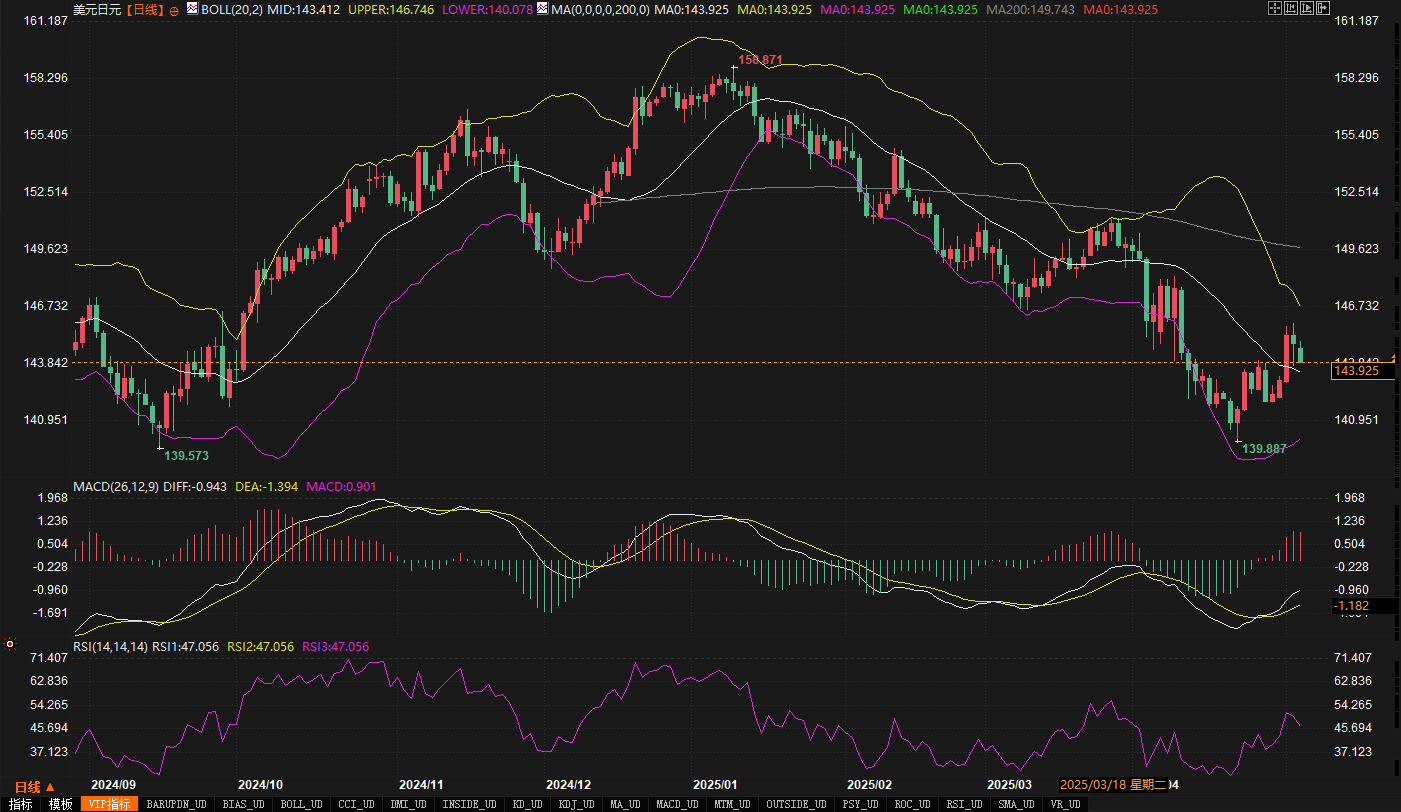This screenshot has width=1401, height=812.
Task: Click the 美元日元 symbol name
Action: 98,9
